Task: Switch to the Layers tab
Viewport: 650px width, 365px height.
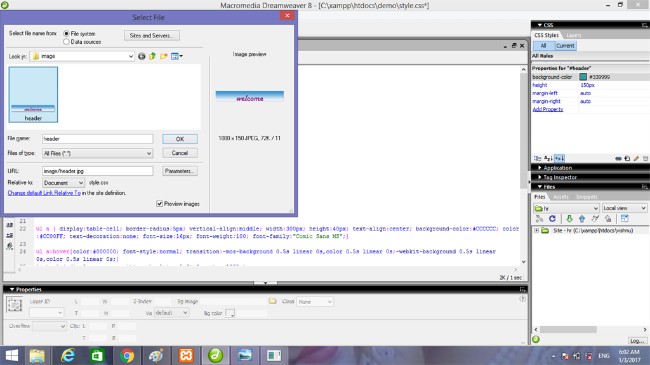Action: pyautogui.click(x=574, y=35)
